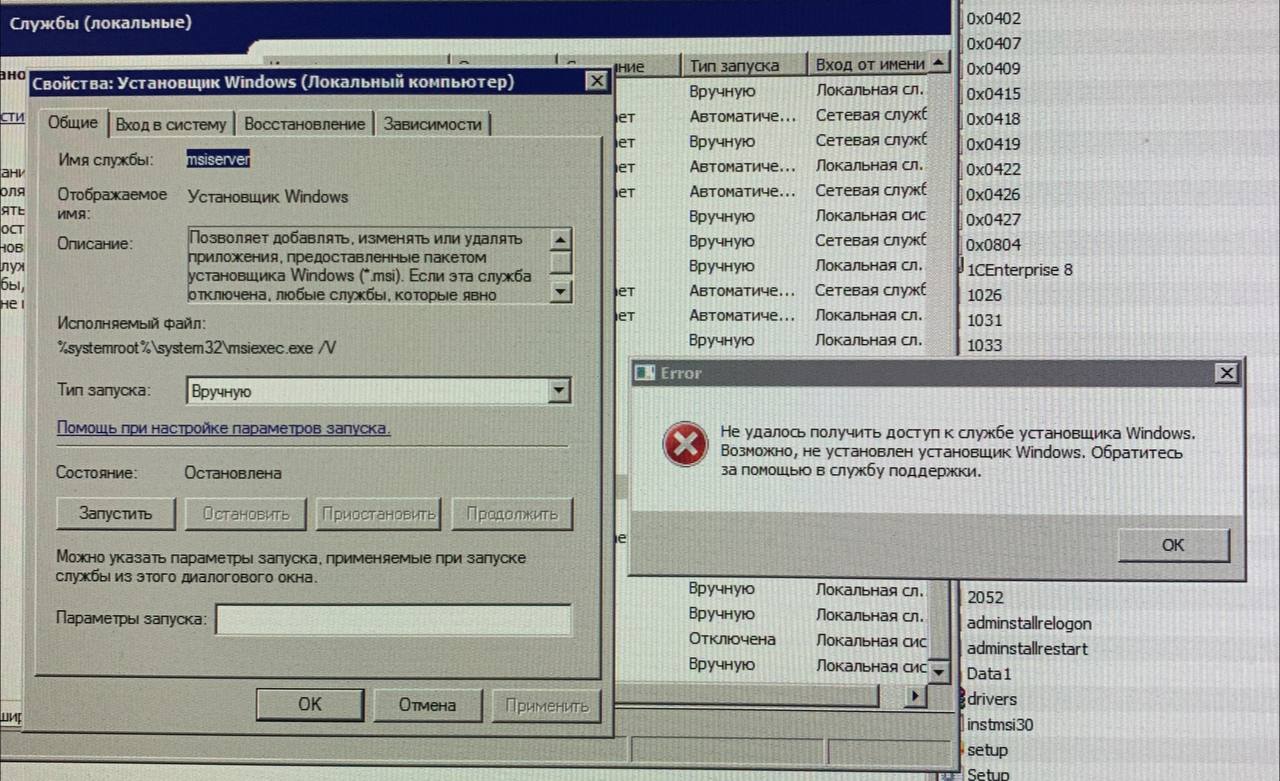The width and height of the screenshot is (1280, 781).
Task: Click the msiserver service name field
Action: pyautogui.click(x=219, y=159)
